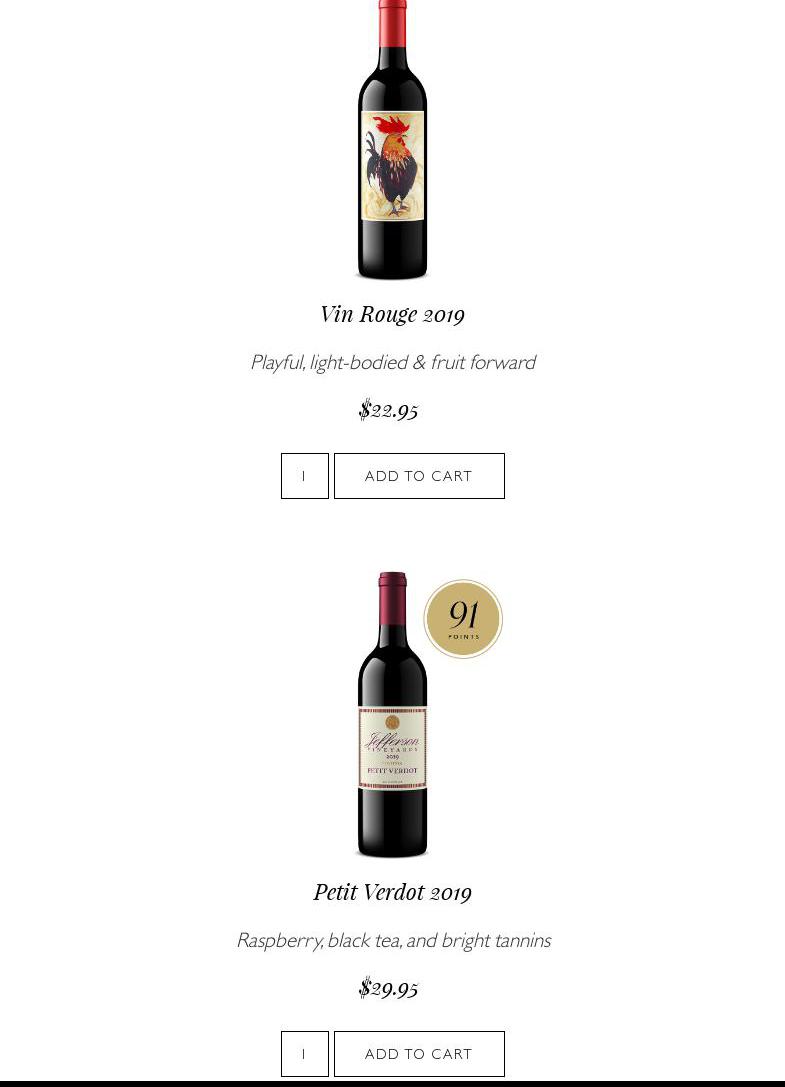Screen dimensions: 785x1087
Task: Select the 'Raspberry, black tea, and bright tannins' text
Action: pos(394,941)
